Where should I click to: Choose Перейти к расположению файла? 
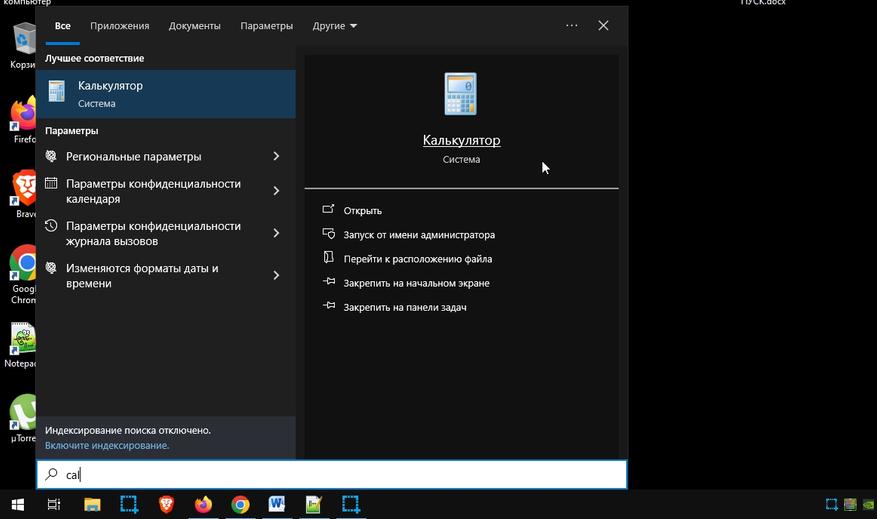click(x=418, y=259)
